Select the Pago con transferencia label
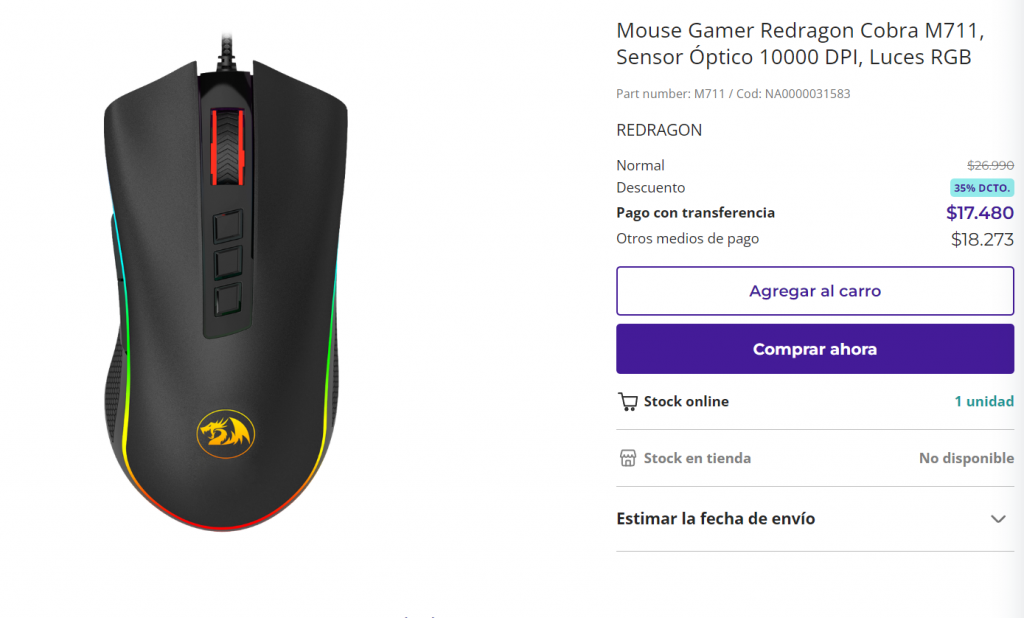1024x618 pixels. (x=696, y=212)
